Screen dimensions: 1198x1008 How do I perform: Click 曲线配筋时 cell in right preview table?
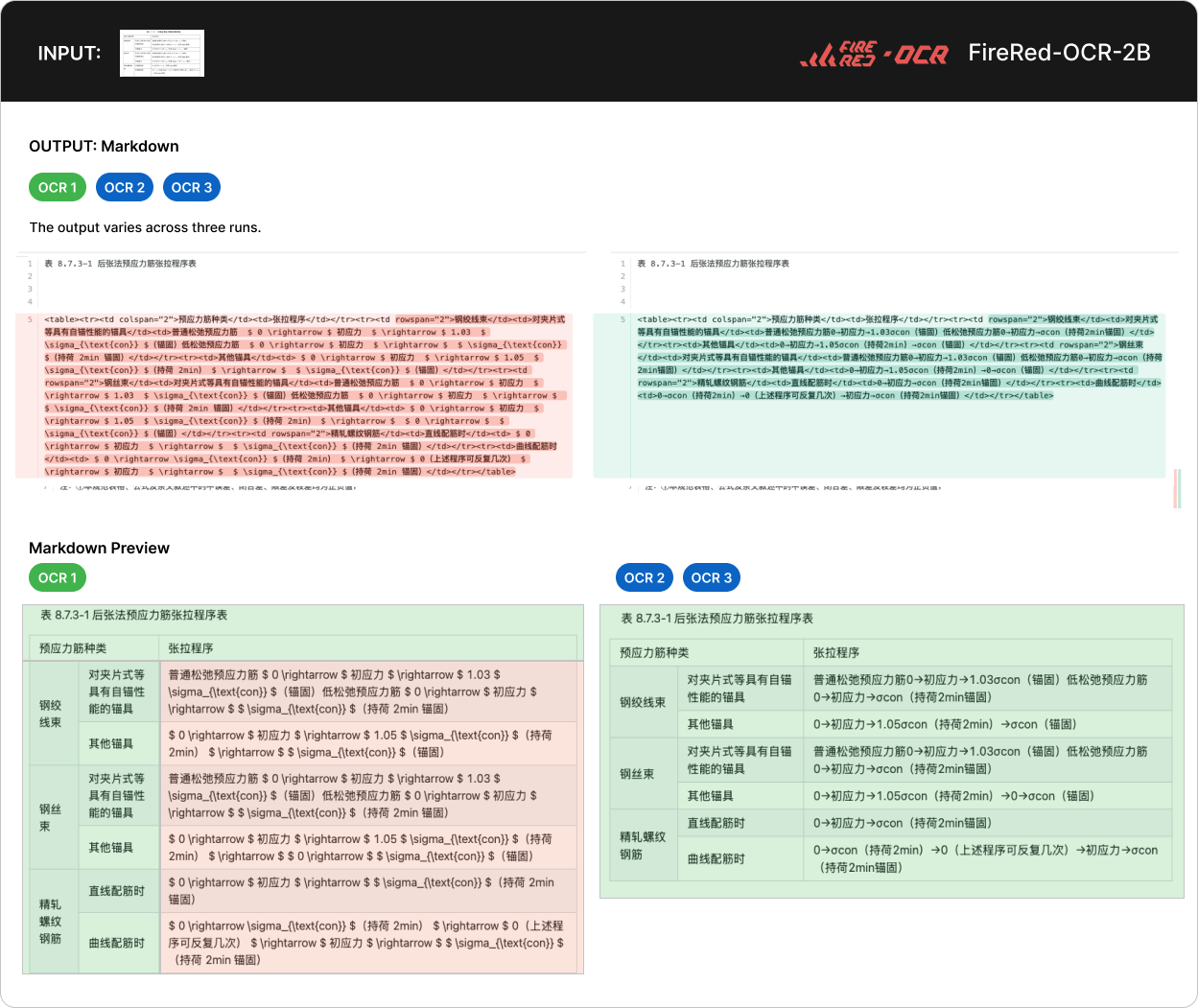(716, 858)
